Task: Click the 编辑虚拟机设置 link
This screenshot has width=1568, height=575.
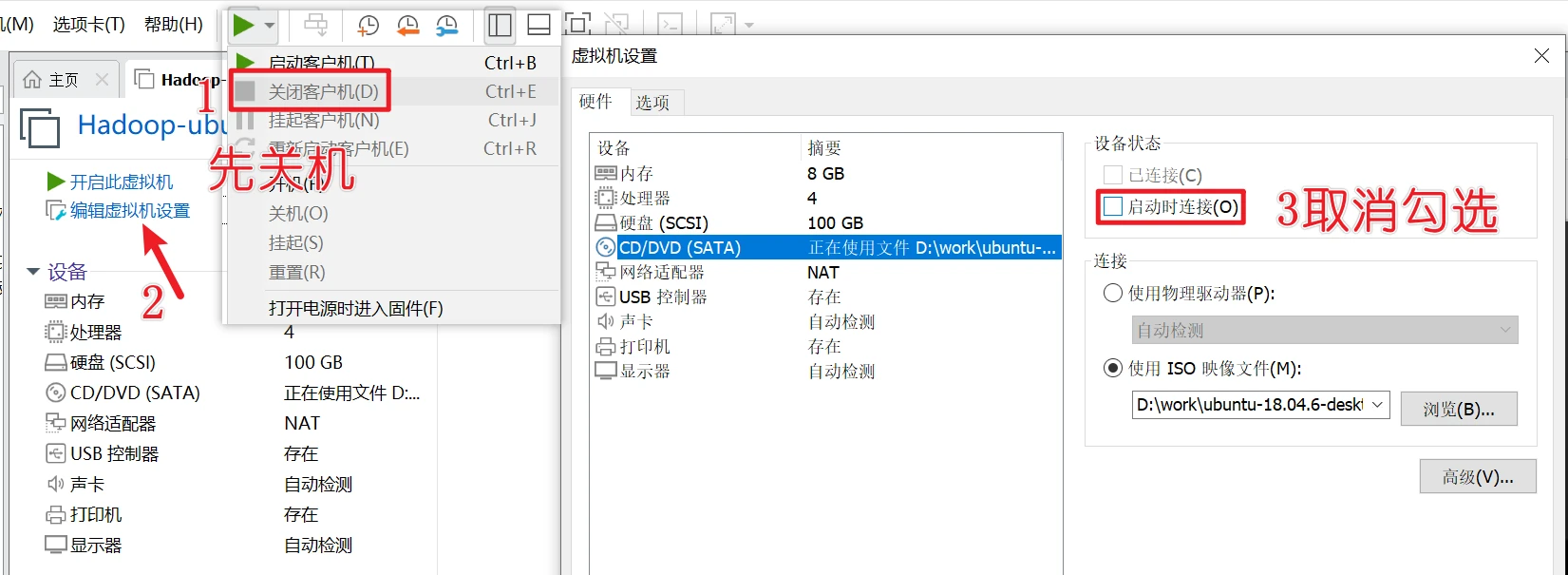Action: click(129, 211)
